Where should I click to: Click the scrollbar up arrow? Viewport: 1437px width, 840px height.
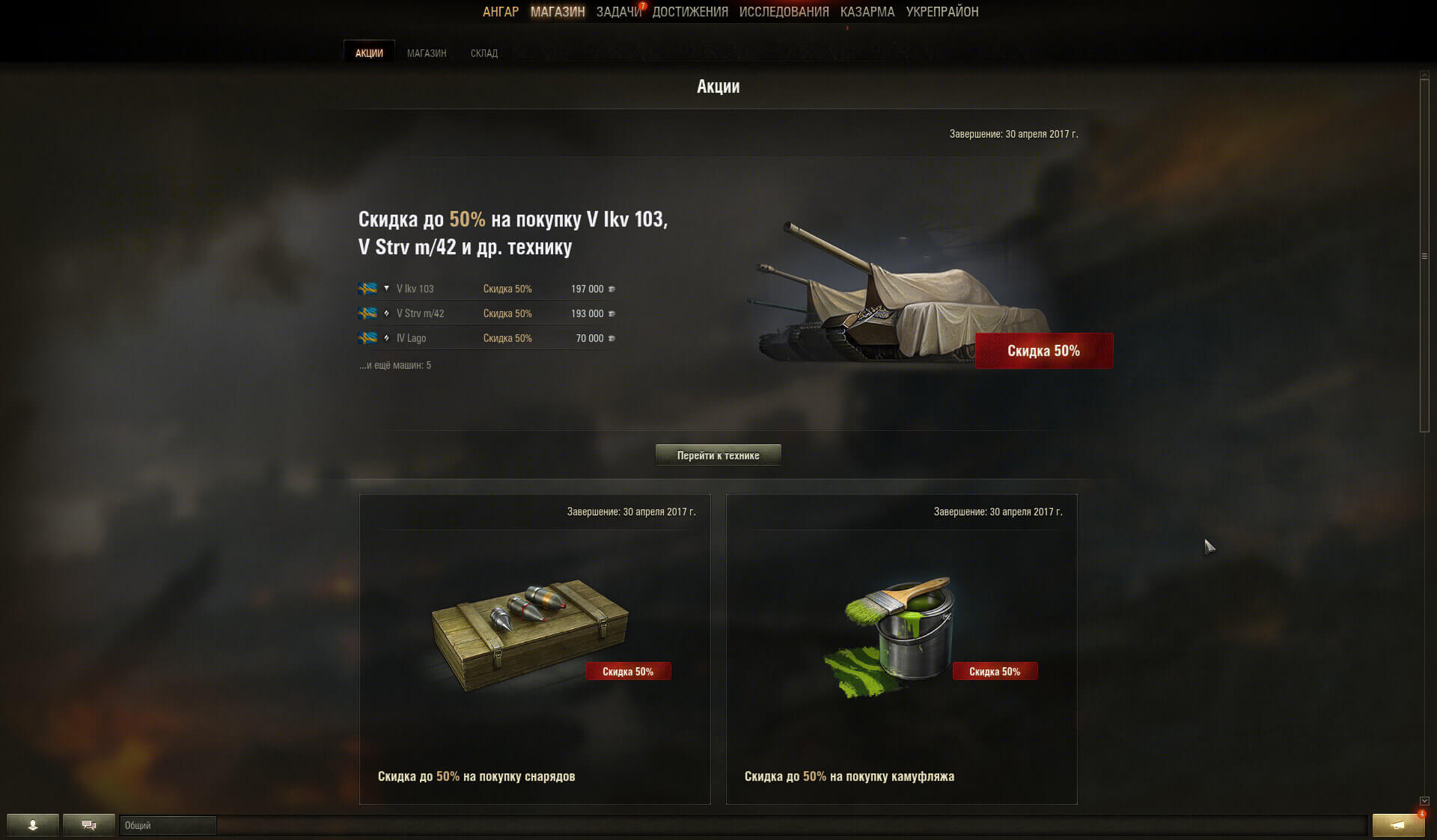click(x=1424, y=76)
